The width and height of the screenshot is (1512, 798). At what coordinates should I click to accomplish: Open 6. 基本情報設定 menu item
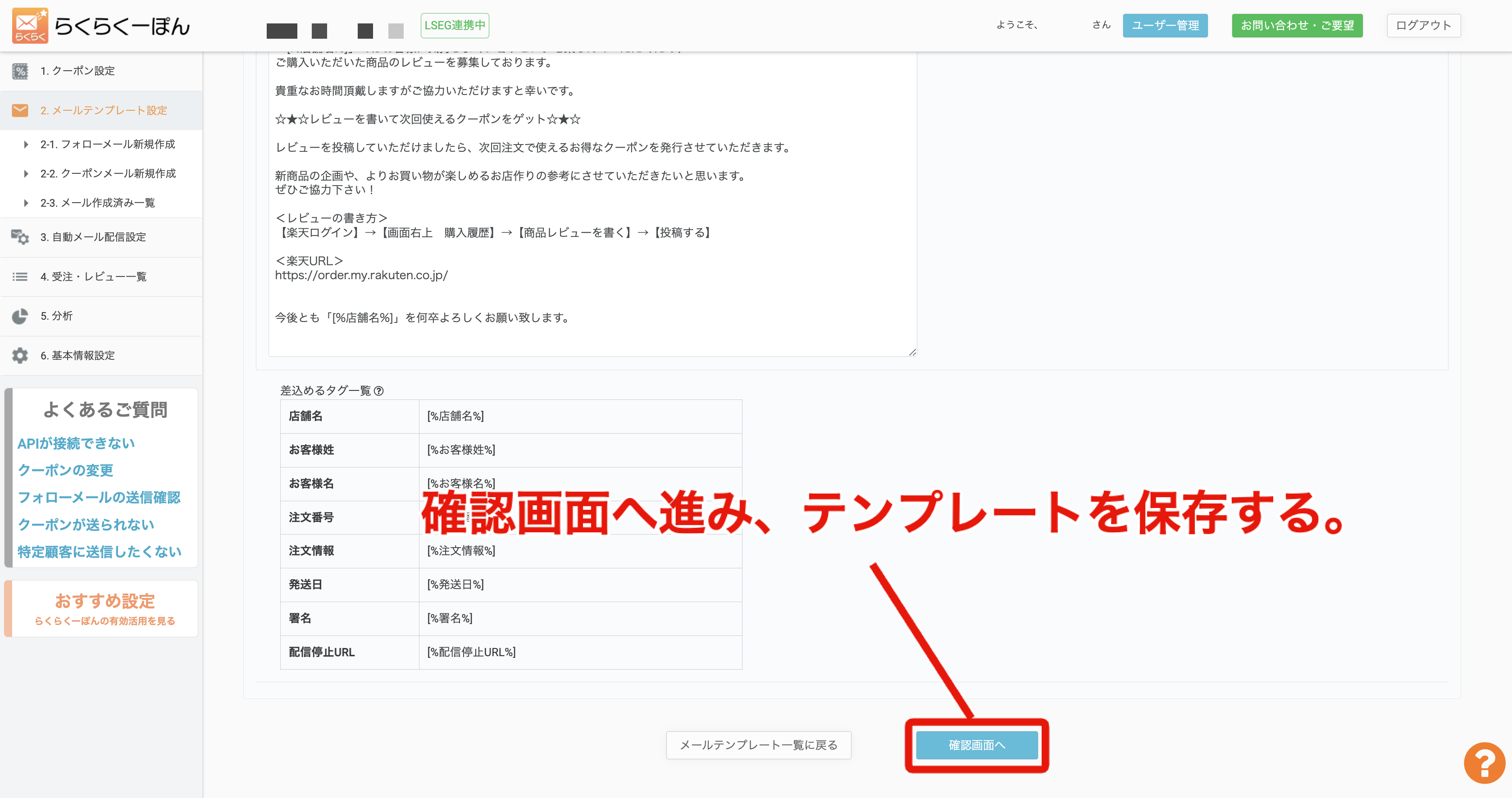tap(101, 356)
